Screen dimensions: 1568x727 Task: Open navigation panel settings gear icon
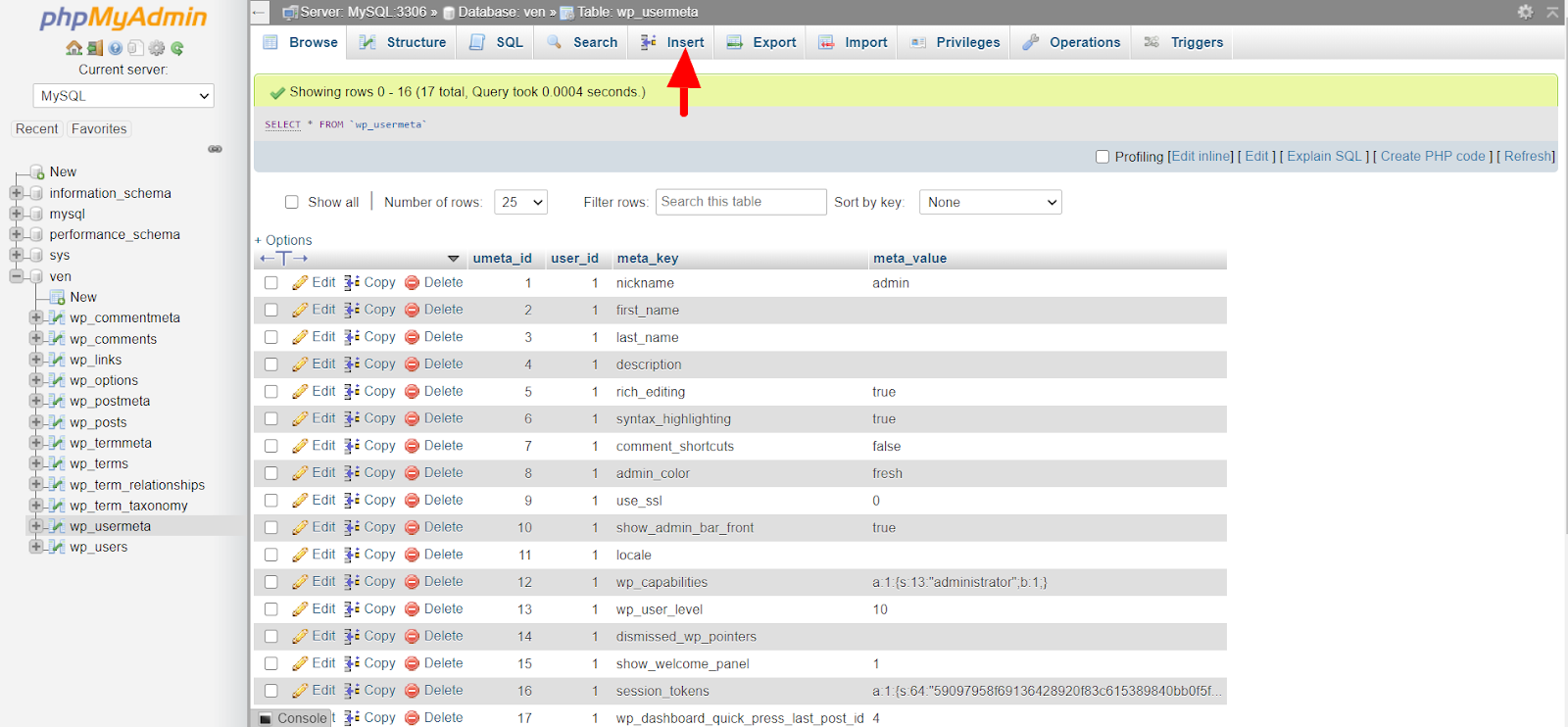(x=156, y=48)
